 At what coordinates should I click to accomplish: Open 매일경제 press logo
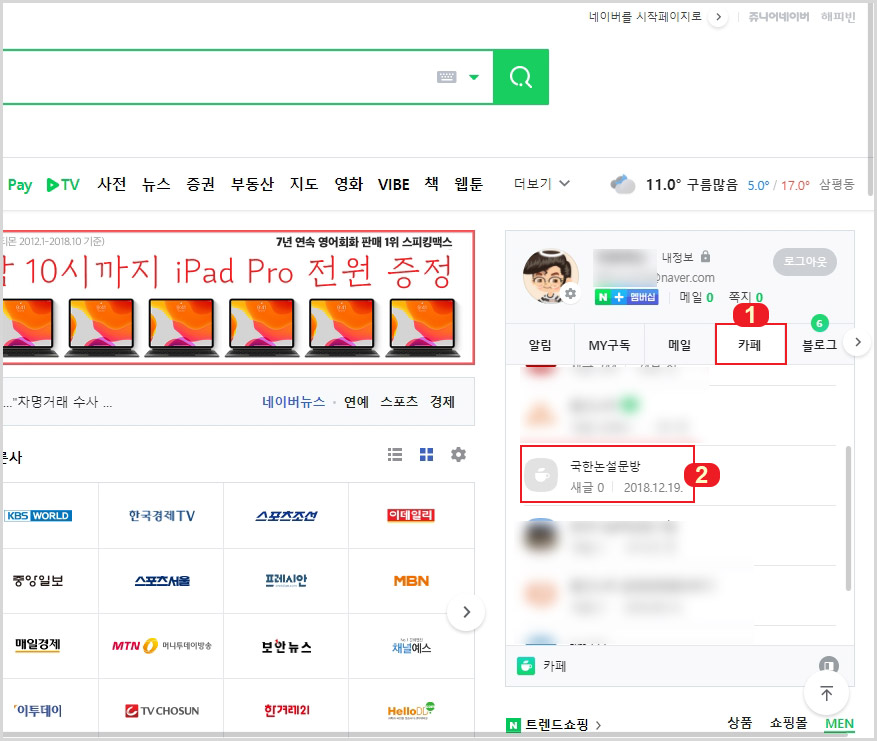coord(38,645)
